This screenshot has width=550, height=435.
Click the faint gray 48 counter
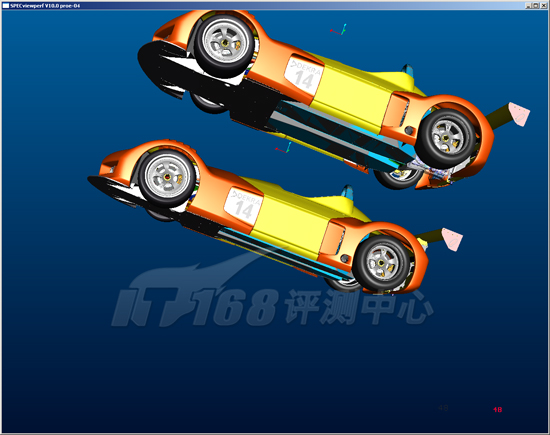tap(443, 408)
